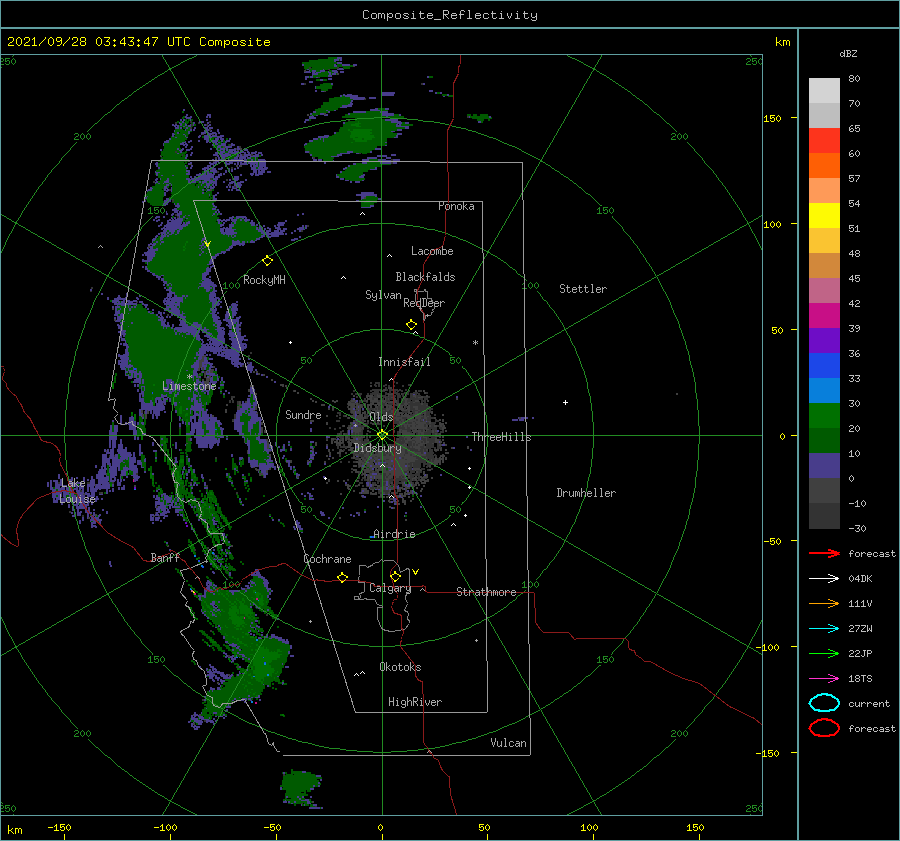Viewport: 900px width, 841px height.
Task: Click the Ponoka city label
Action: 456,206
